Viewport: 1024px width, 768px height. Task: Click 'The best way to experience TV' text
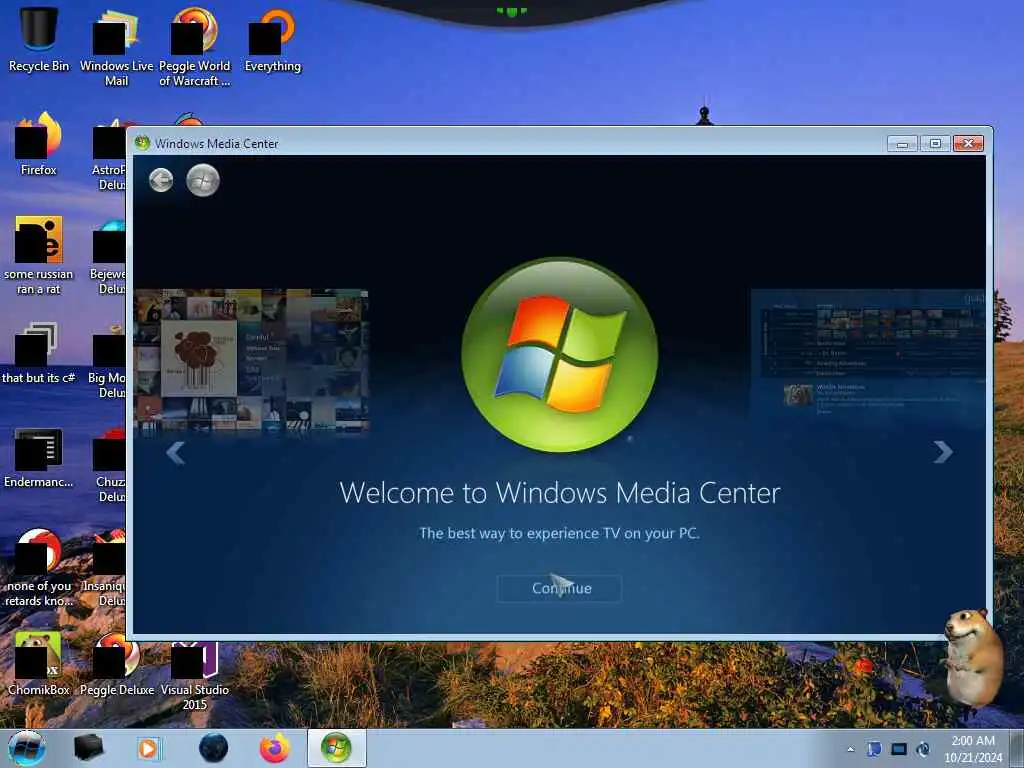coord(560,533)
